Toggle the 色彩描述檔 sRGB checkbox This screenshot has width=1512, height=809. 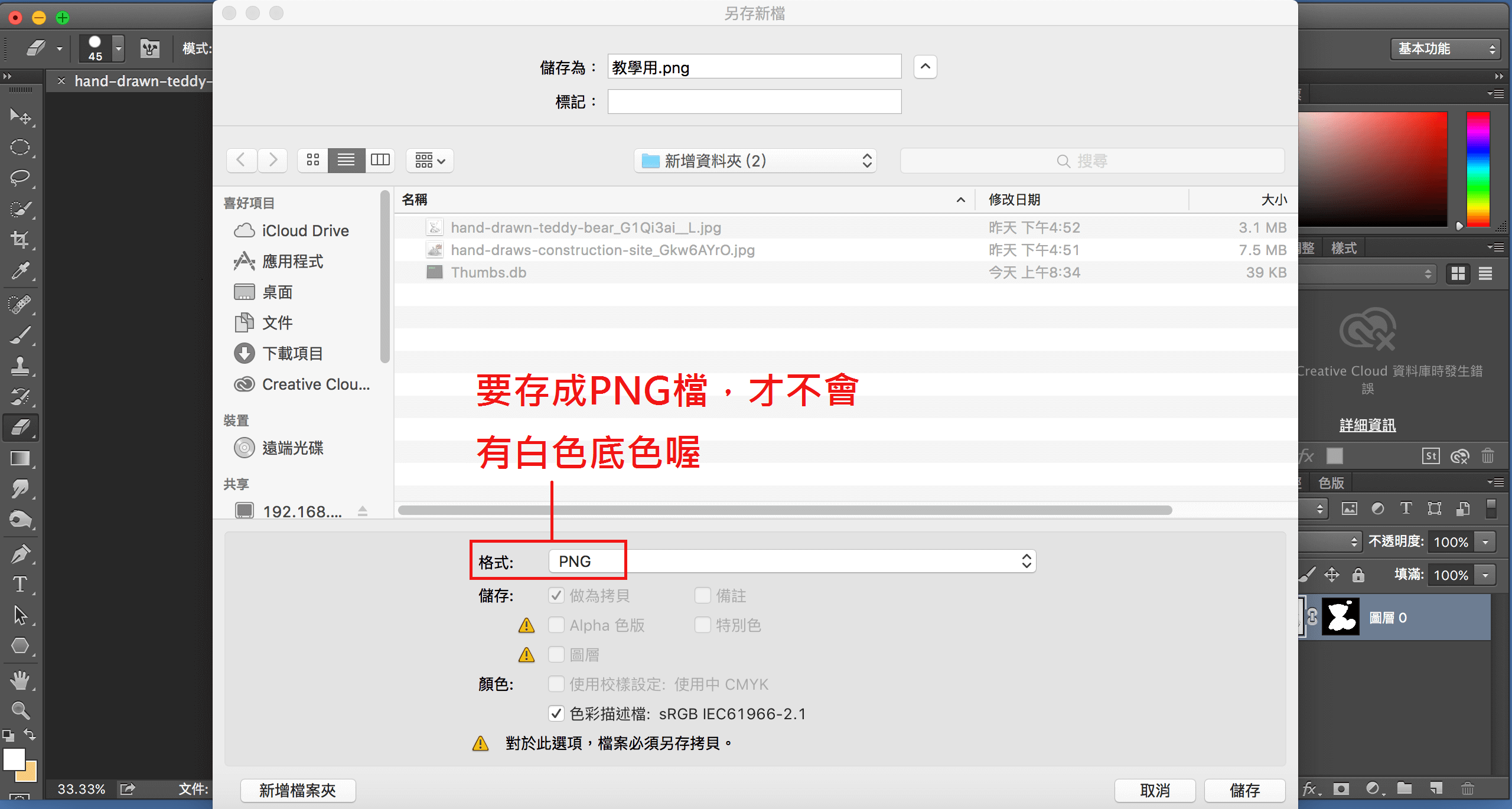click(556, 713)
